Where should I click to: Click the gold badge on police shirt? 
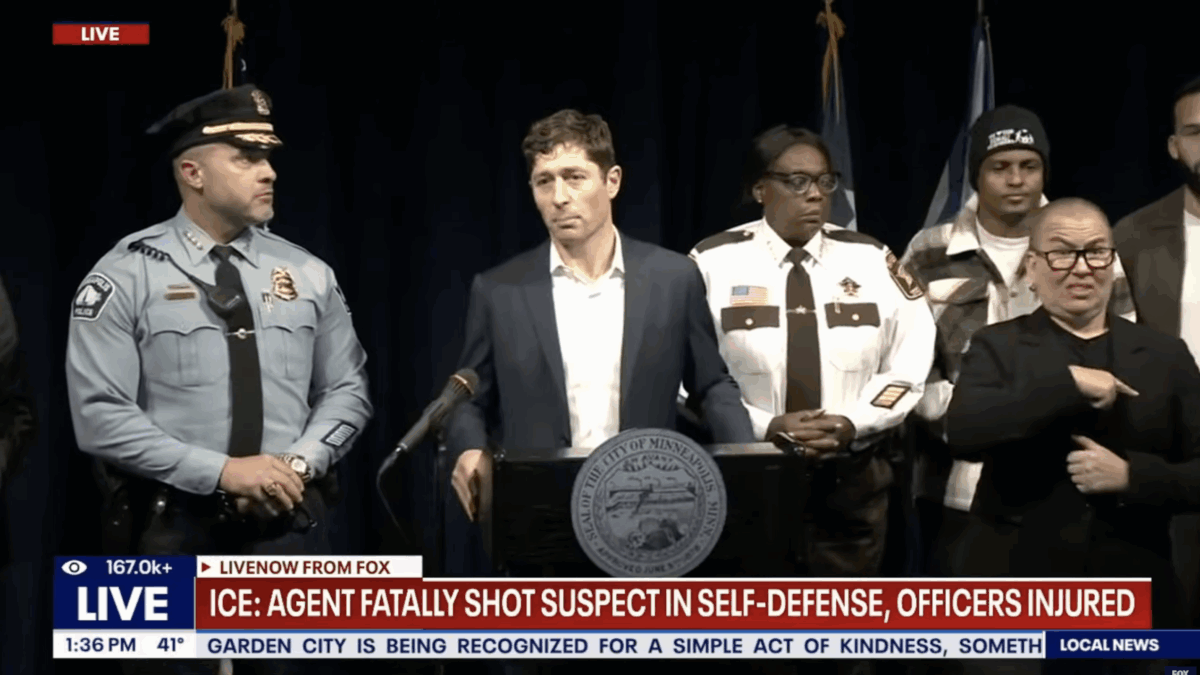click(x=284, y=284)
